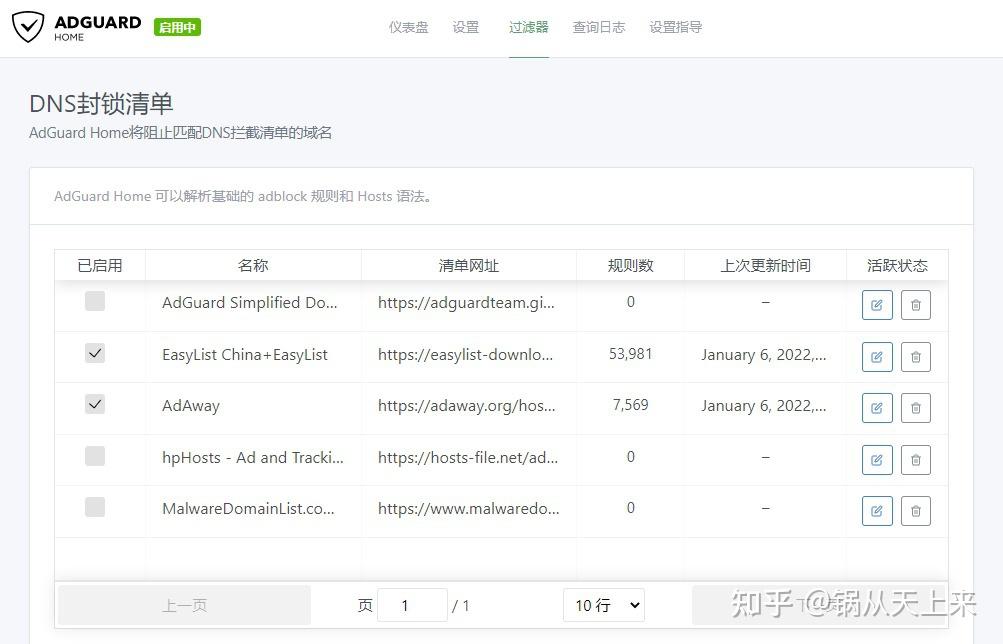Edit the MalwareDomainList filter entry
Image resolution: width=1003 pixels, height=644 pixels.
(877, 511)
